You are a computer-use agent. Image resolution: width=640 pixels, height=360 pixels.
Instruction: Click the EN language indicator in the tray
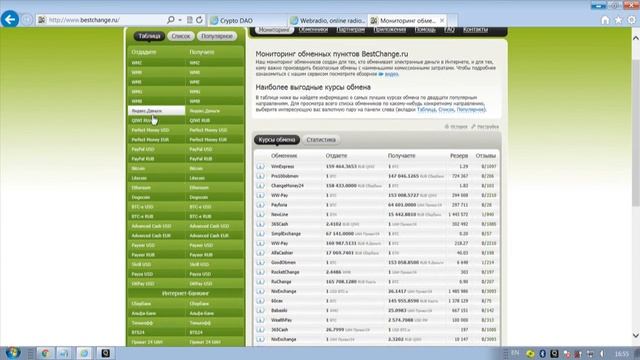click(516, 353)
